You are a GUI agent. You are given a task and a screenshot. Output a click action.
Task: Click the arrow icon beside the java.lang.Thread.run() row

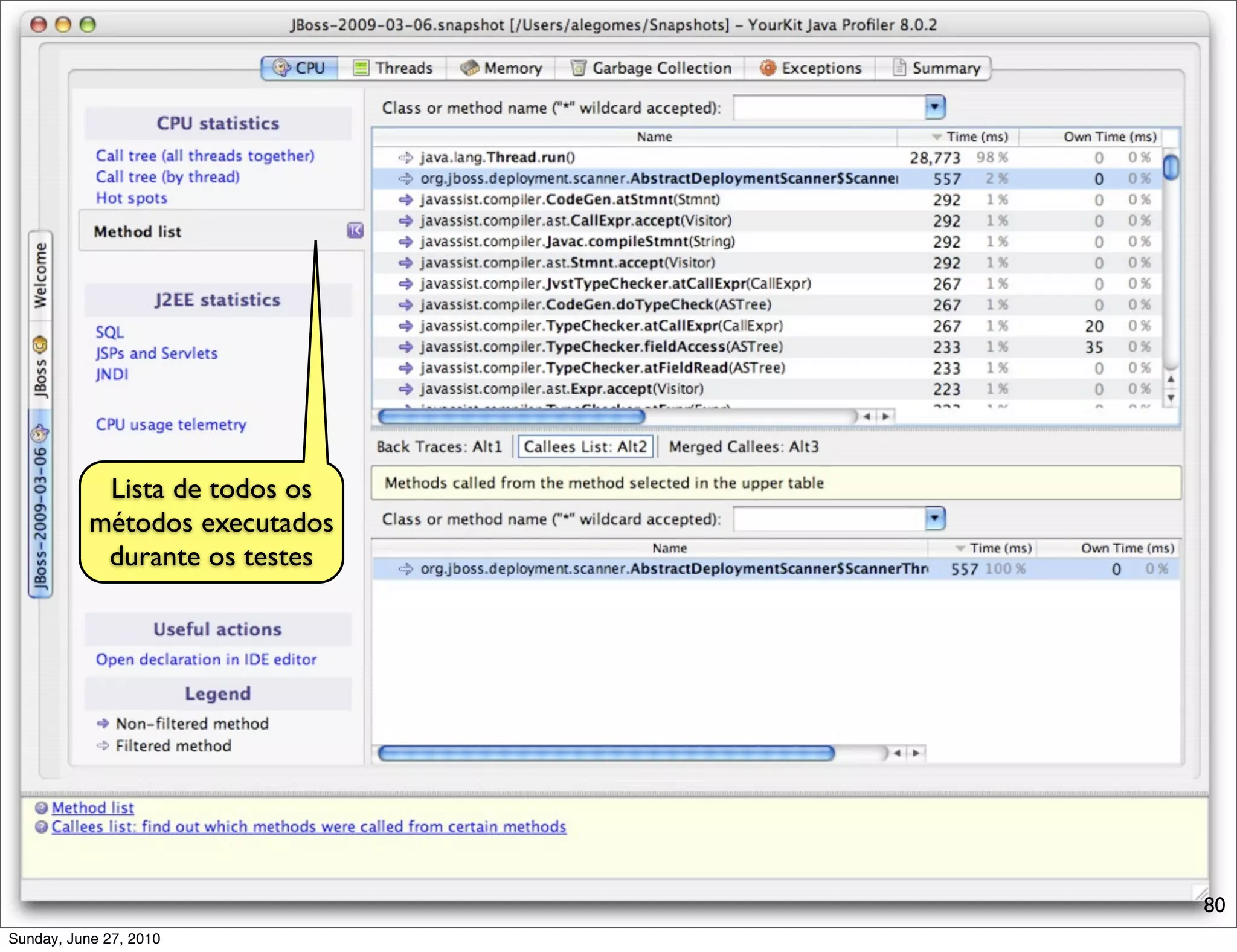pos(405,158)
